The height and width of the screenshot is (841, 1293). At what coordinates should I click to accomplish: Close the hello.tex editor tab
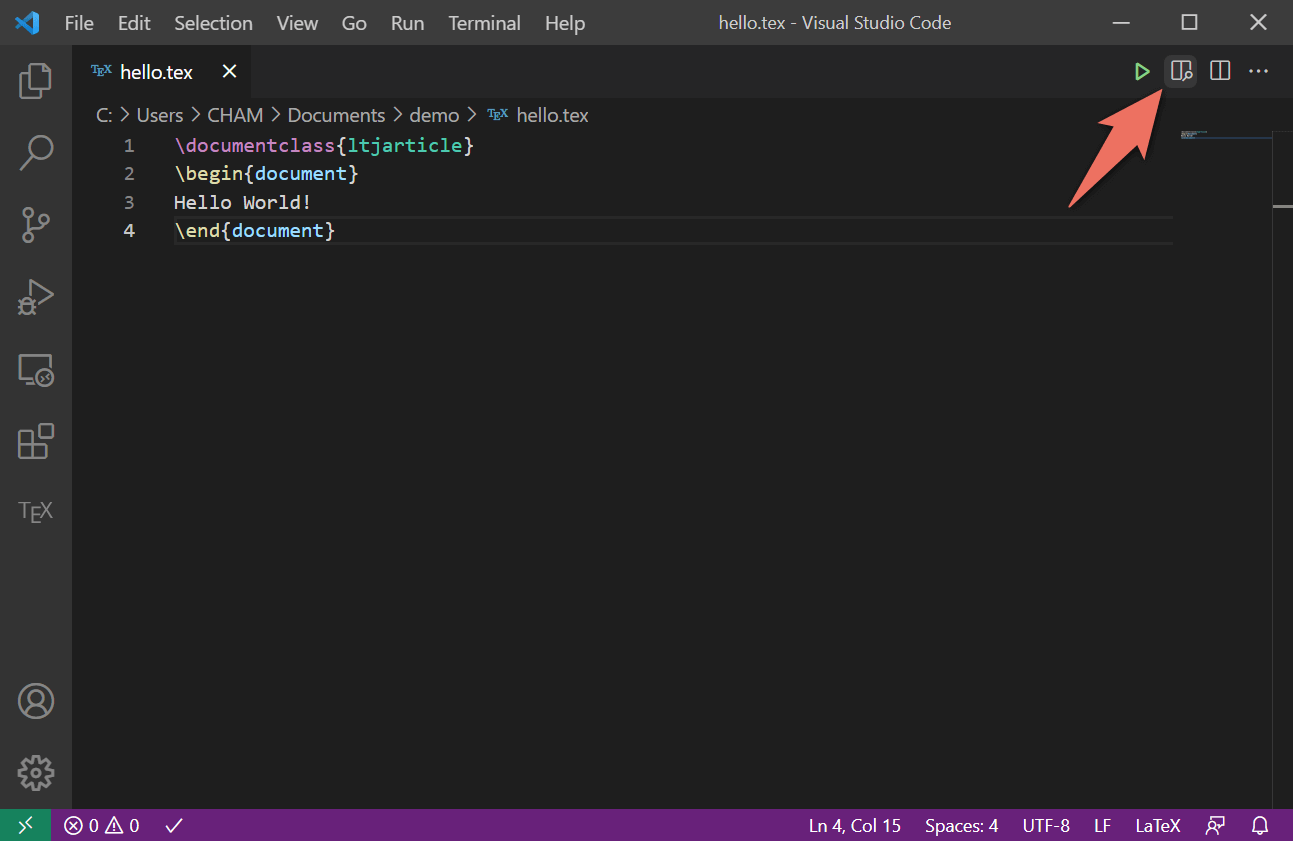pos(229,72)
